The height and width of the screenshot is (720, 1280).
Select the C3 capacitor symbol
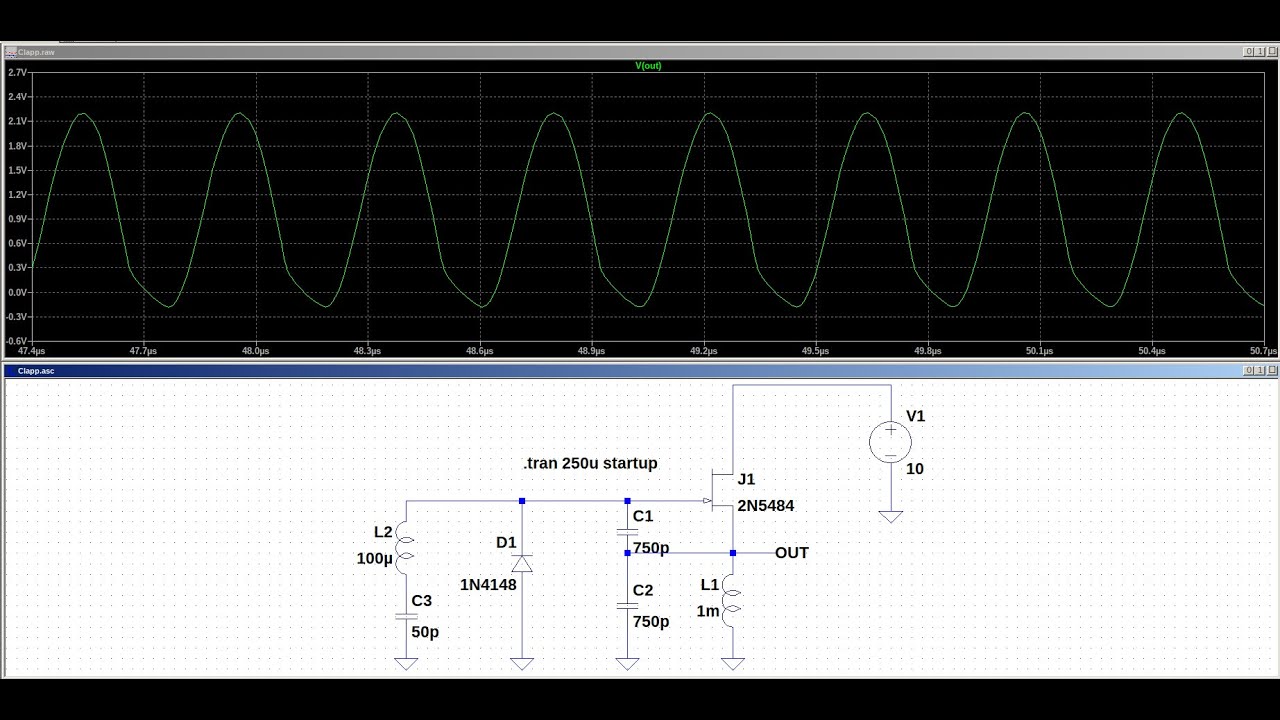(406, 616)
